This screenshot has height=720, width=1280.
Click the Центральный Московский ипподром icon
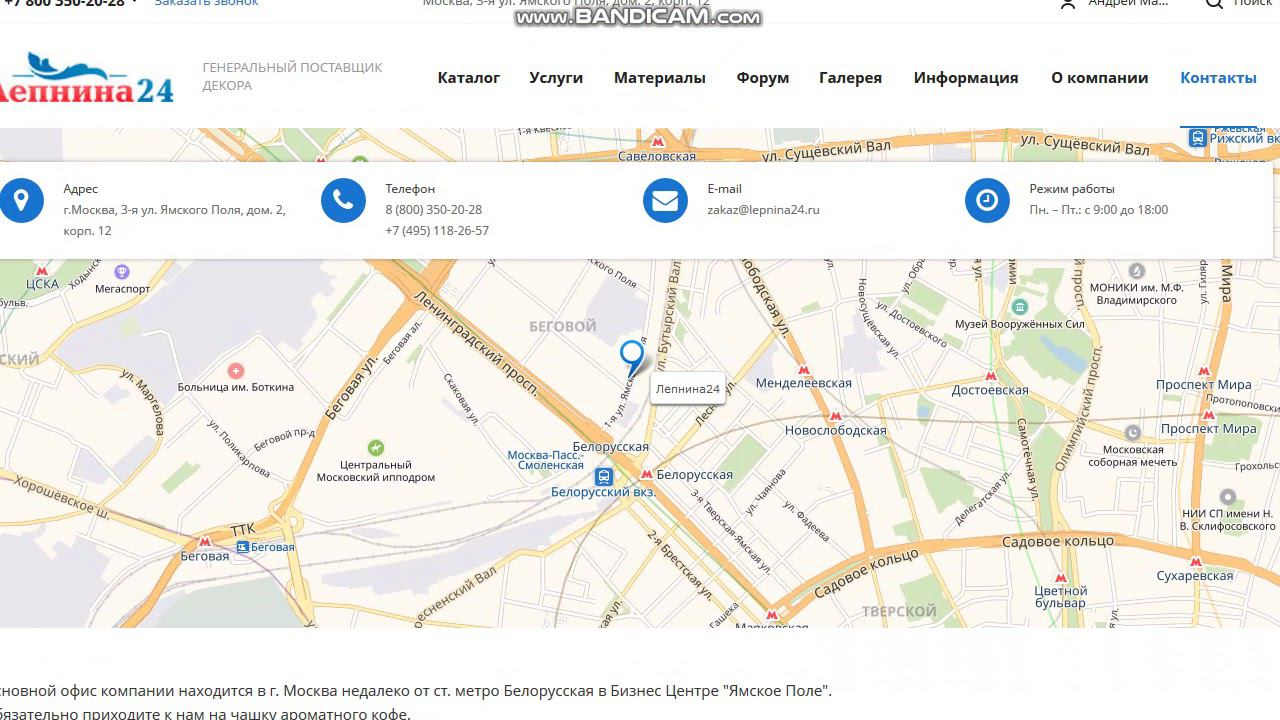[x=376, y=447]
